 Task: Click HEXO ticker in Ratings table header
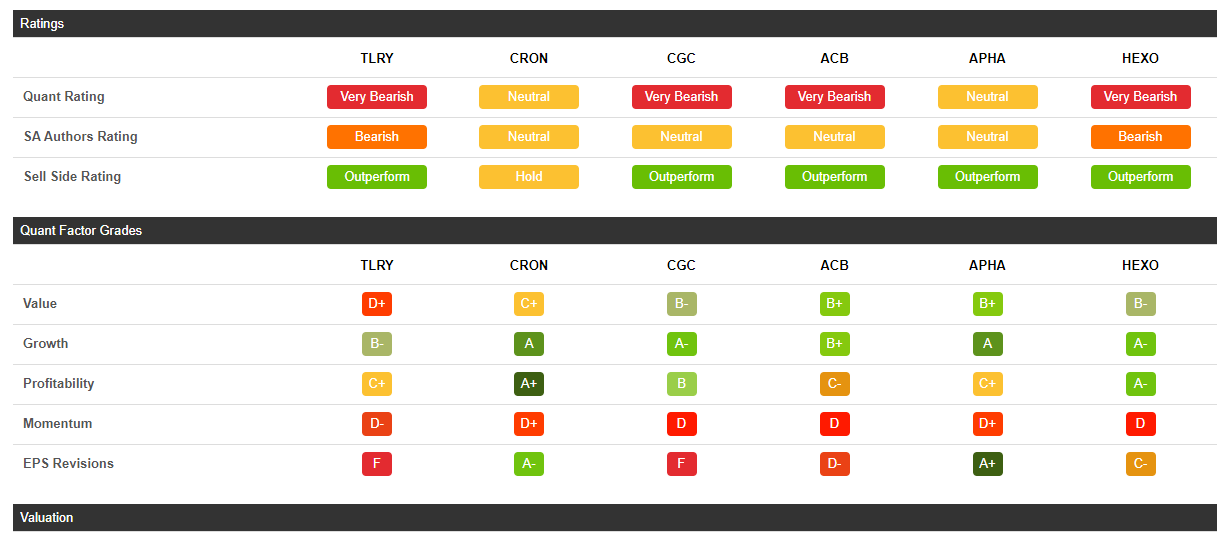[x=1140, y=58]
